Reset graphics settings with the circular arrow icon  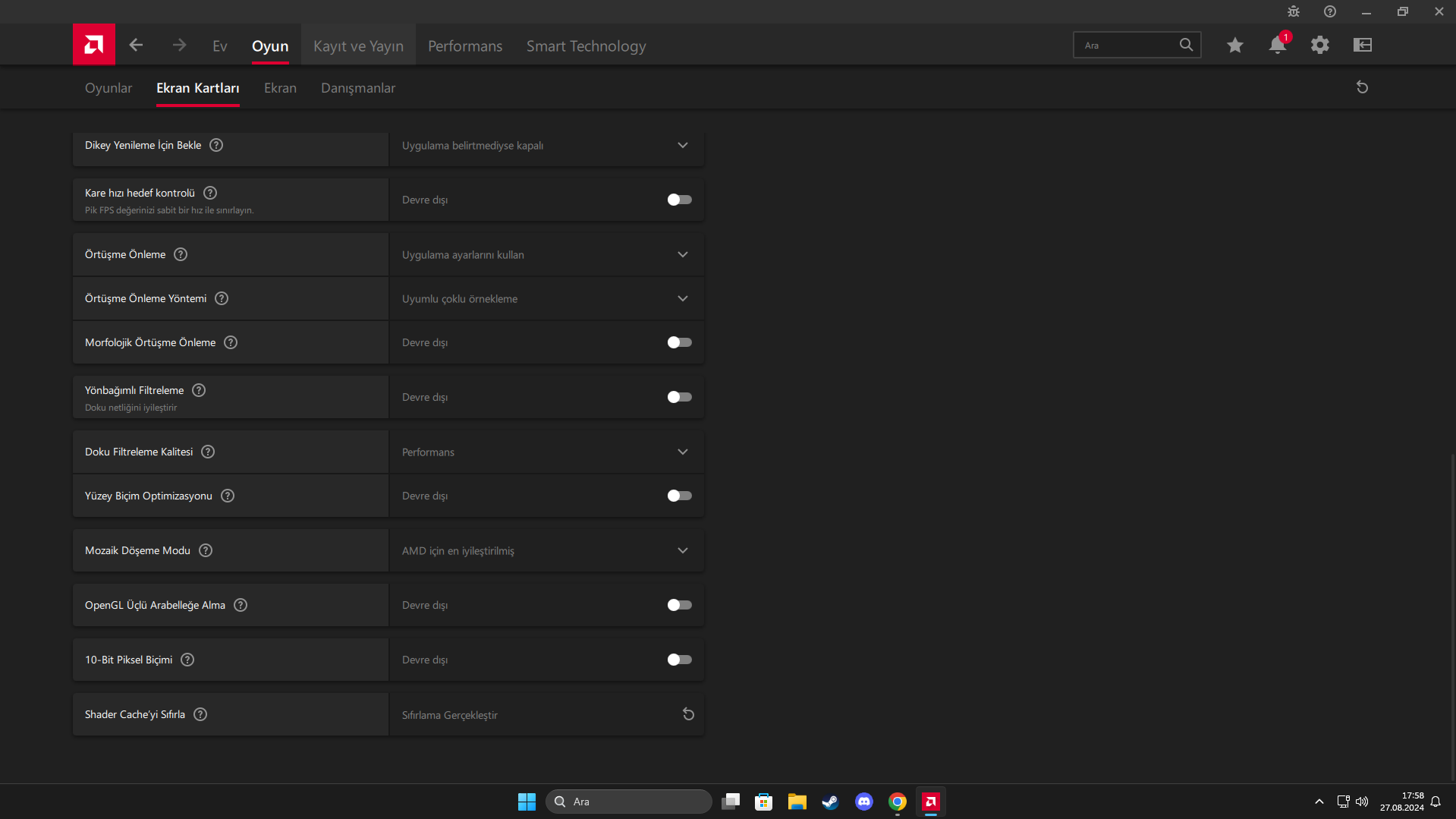(x=1362, y=87)
